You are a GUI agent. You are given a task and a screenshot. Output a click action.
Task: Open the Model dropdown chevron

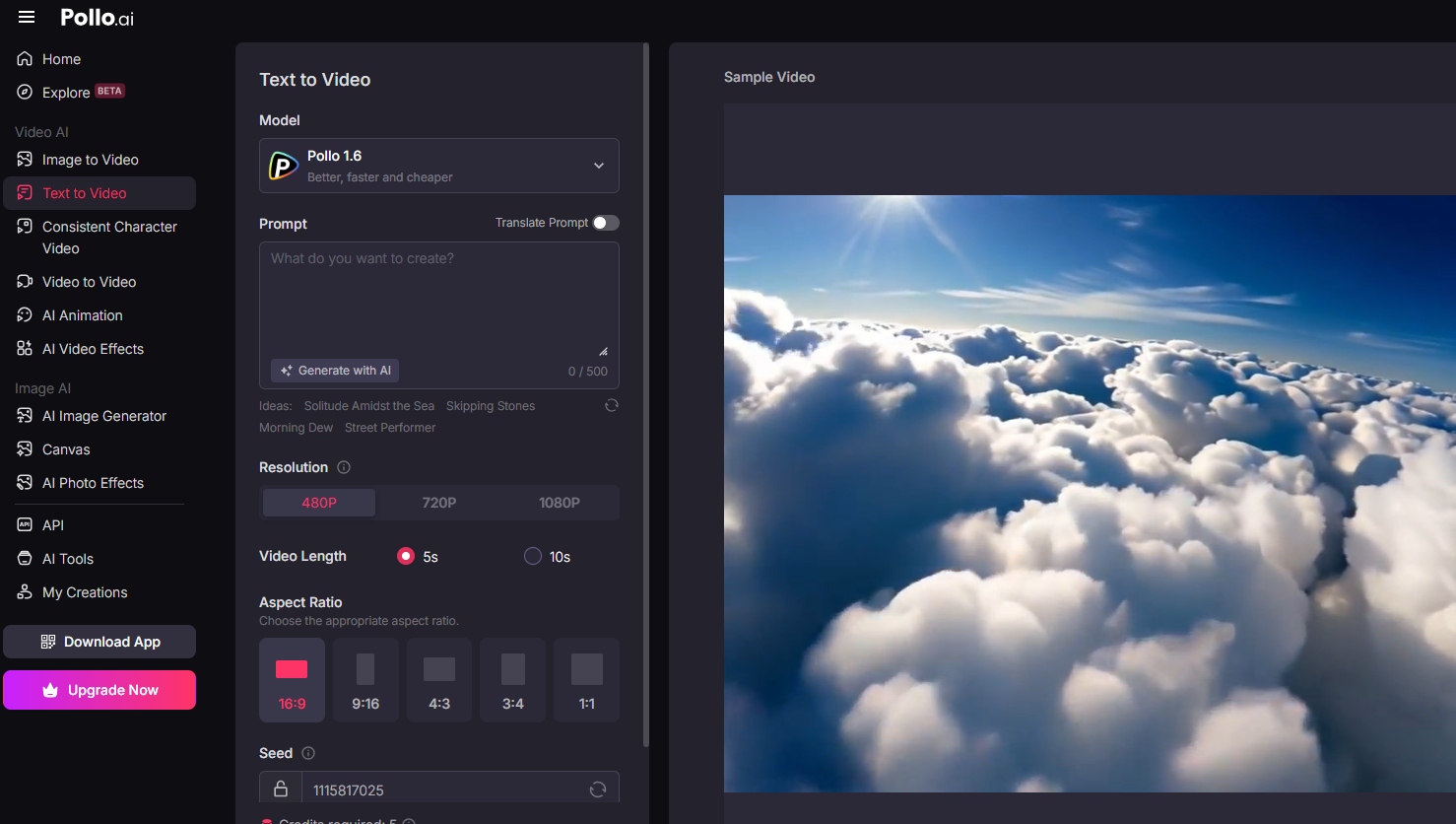pyautogui.click(x=599, y=166)
